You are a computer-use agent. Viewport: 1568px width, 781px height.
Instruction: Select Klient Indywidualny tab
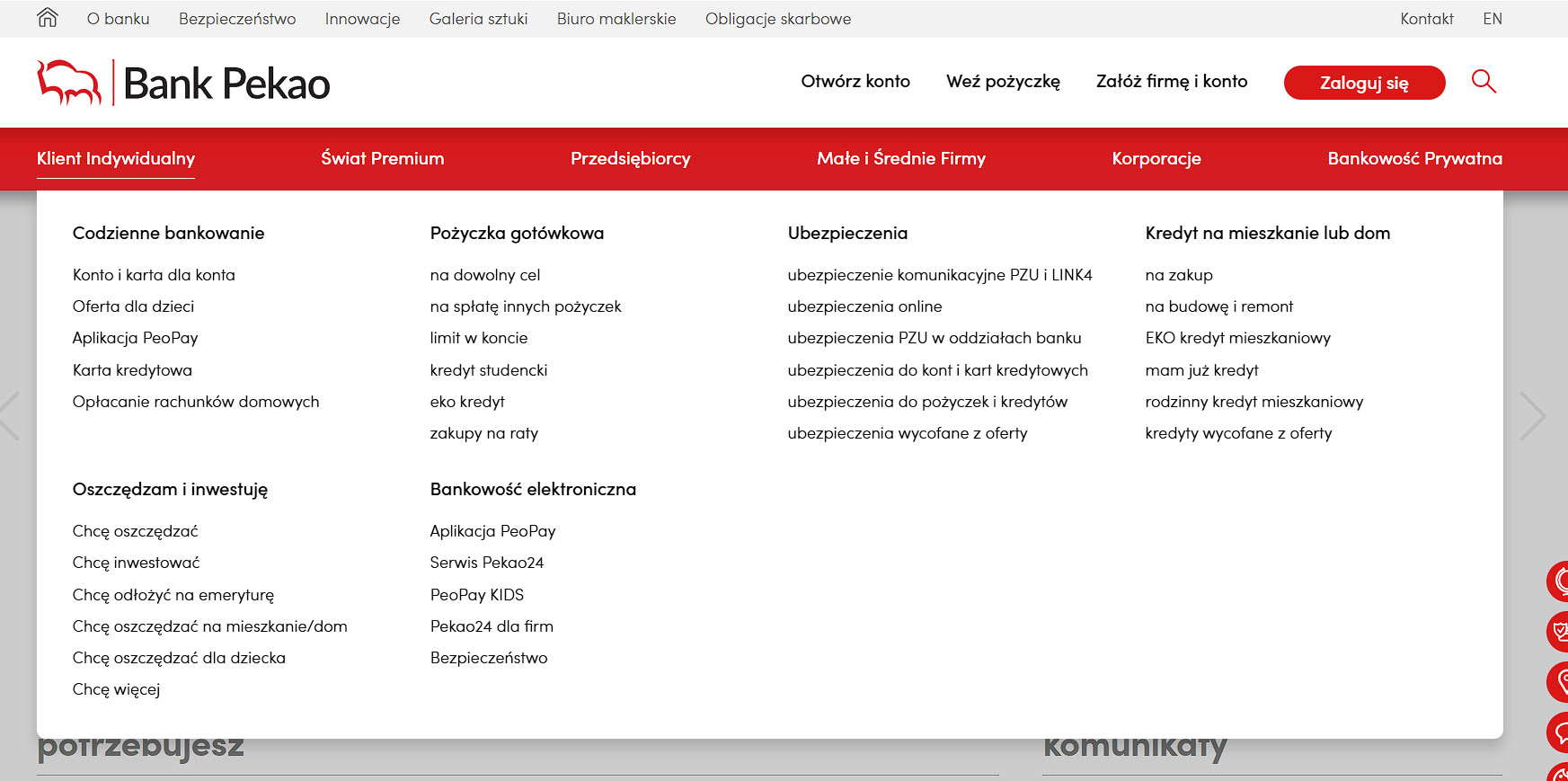(116, 159)
